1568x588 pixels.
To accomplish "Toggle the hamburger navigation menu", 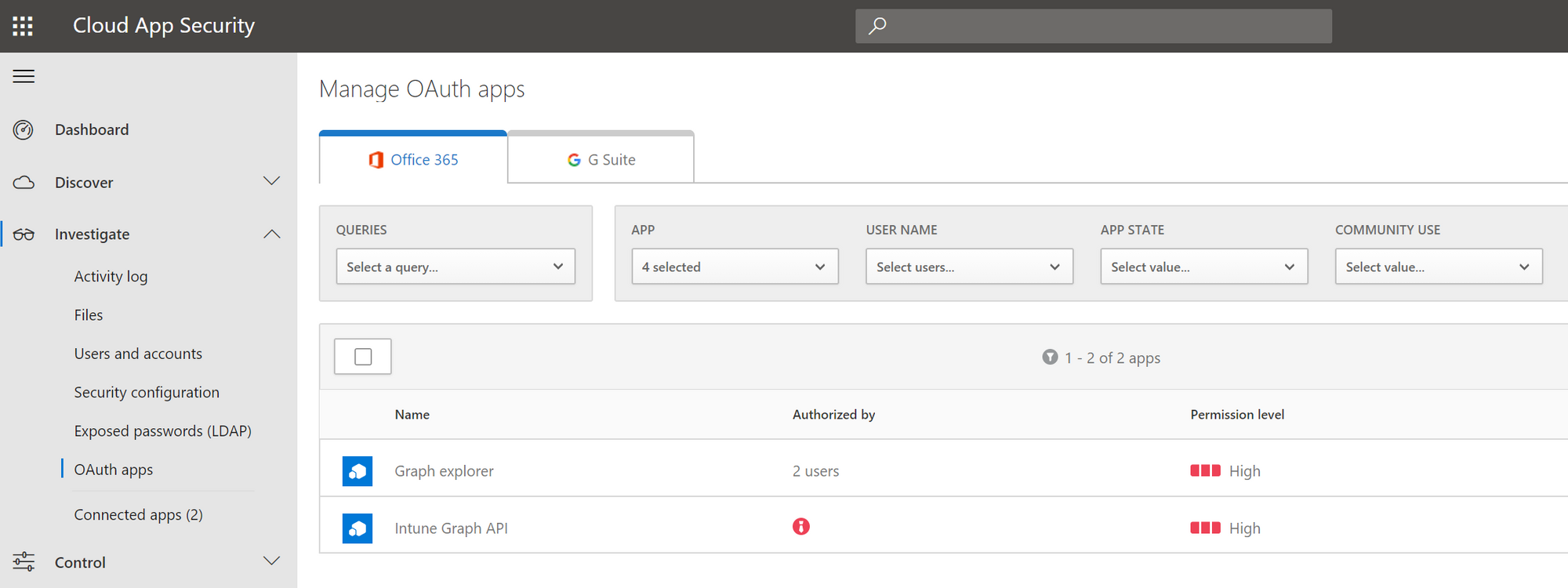I will coord(24,76).
